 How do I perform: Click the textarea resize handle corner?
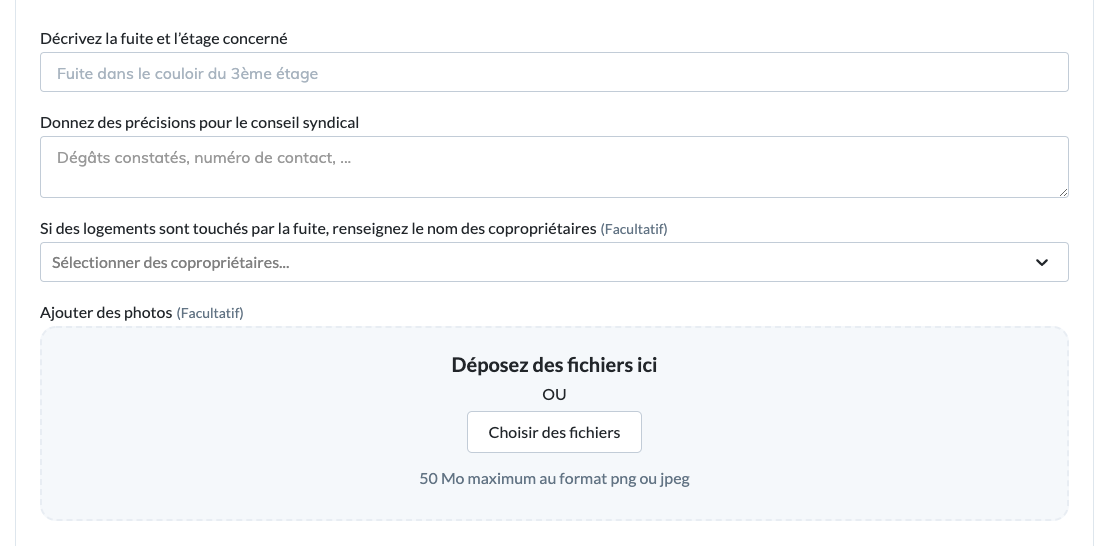tap(1063, 192)
